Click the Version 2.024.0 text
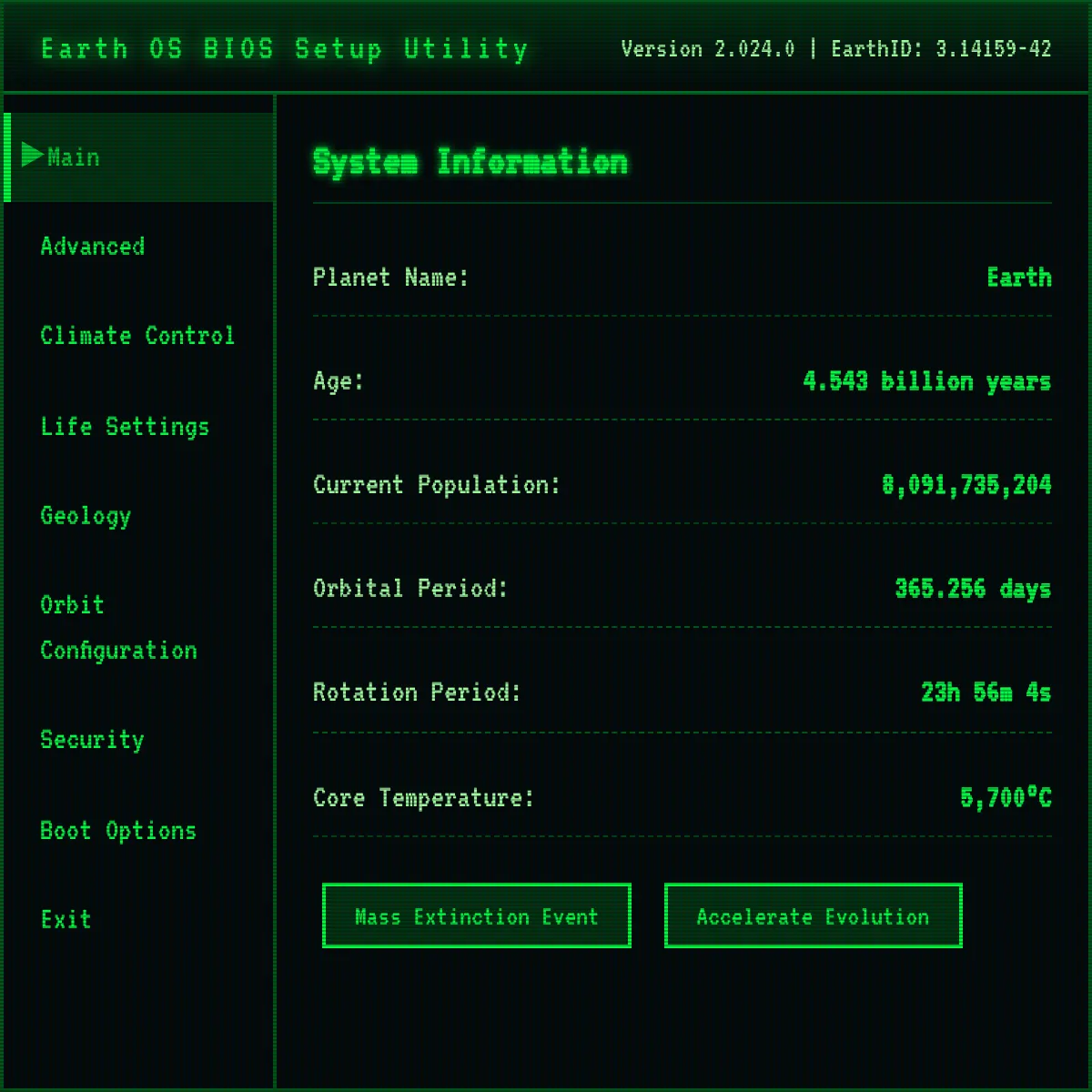 (x=708, y=49)
